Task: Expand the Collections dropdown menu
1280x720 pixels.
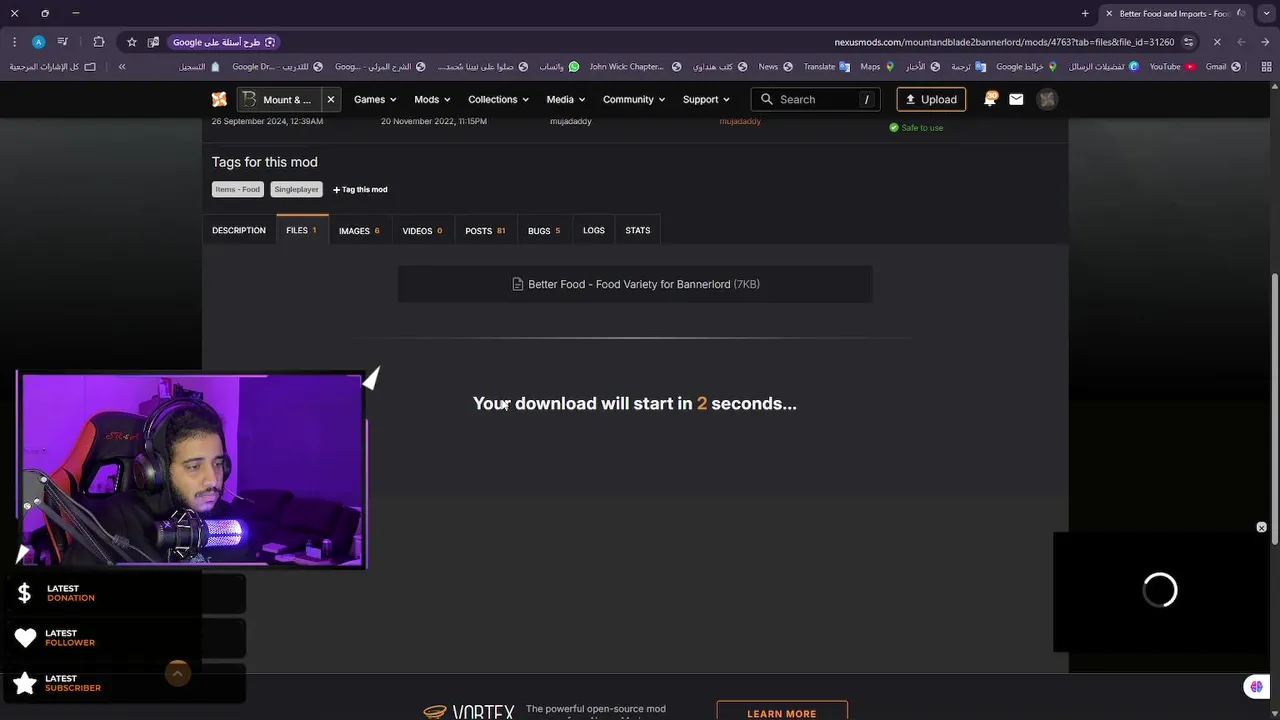Action: click(x=499, y=99)
